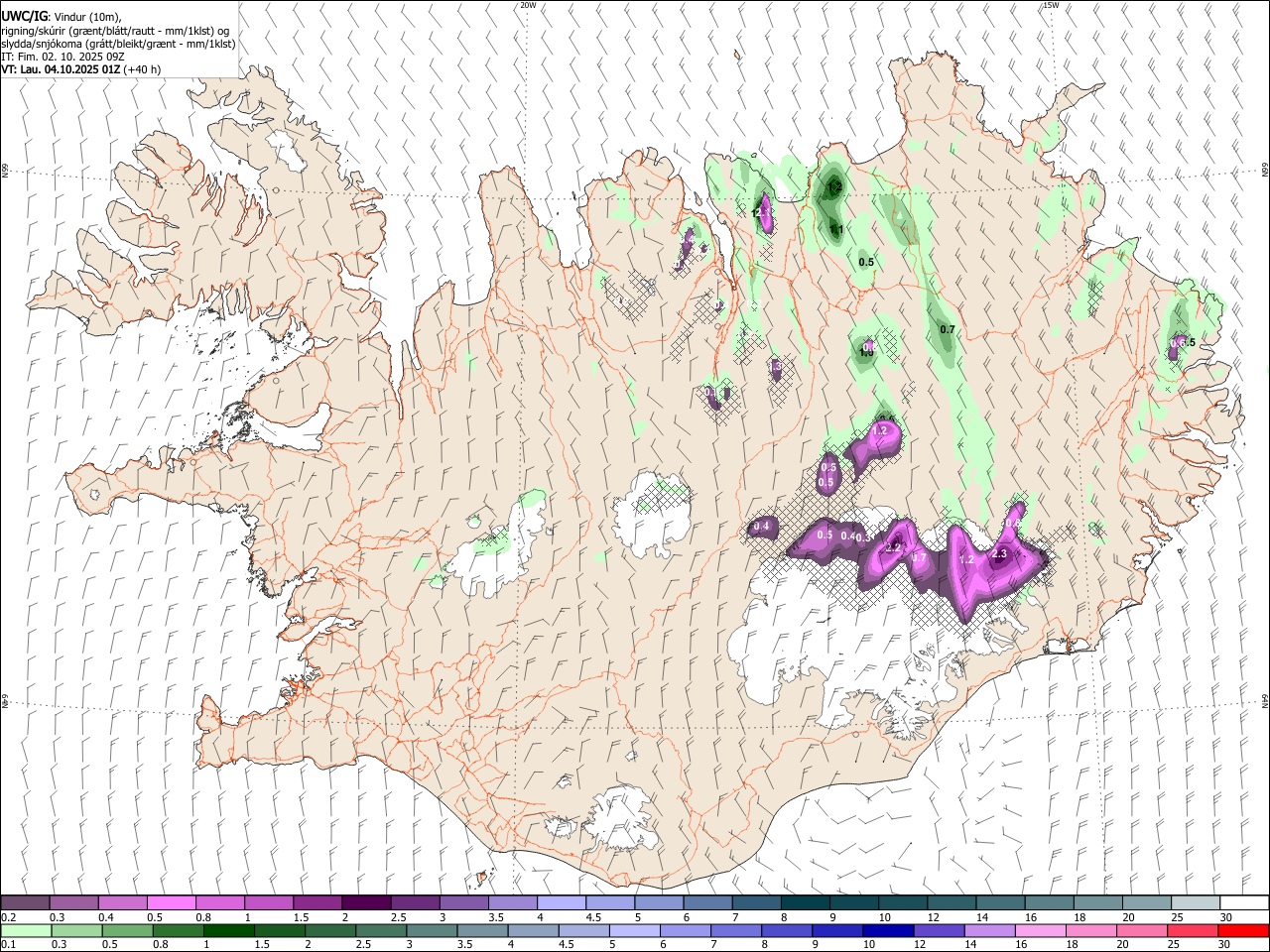Image resolution: width=1270 pixels, height=952 pixels.
Task: Click the darkest purple 2–2.5 swatch in upper legend
Action: 365,903
